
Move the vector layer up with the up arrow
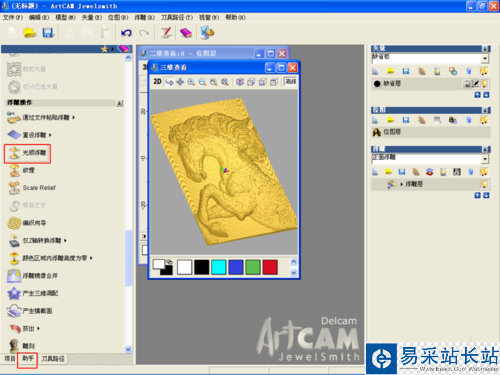pos(477,95)
